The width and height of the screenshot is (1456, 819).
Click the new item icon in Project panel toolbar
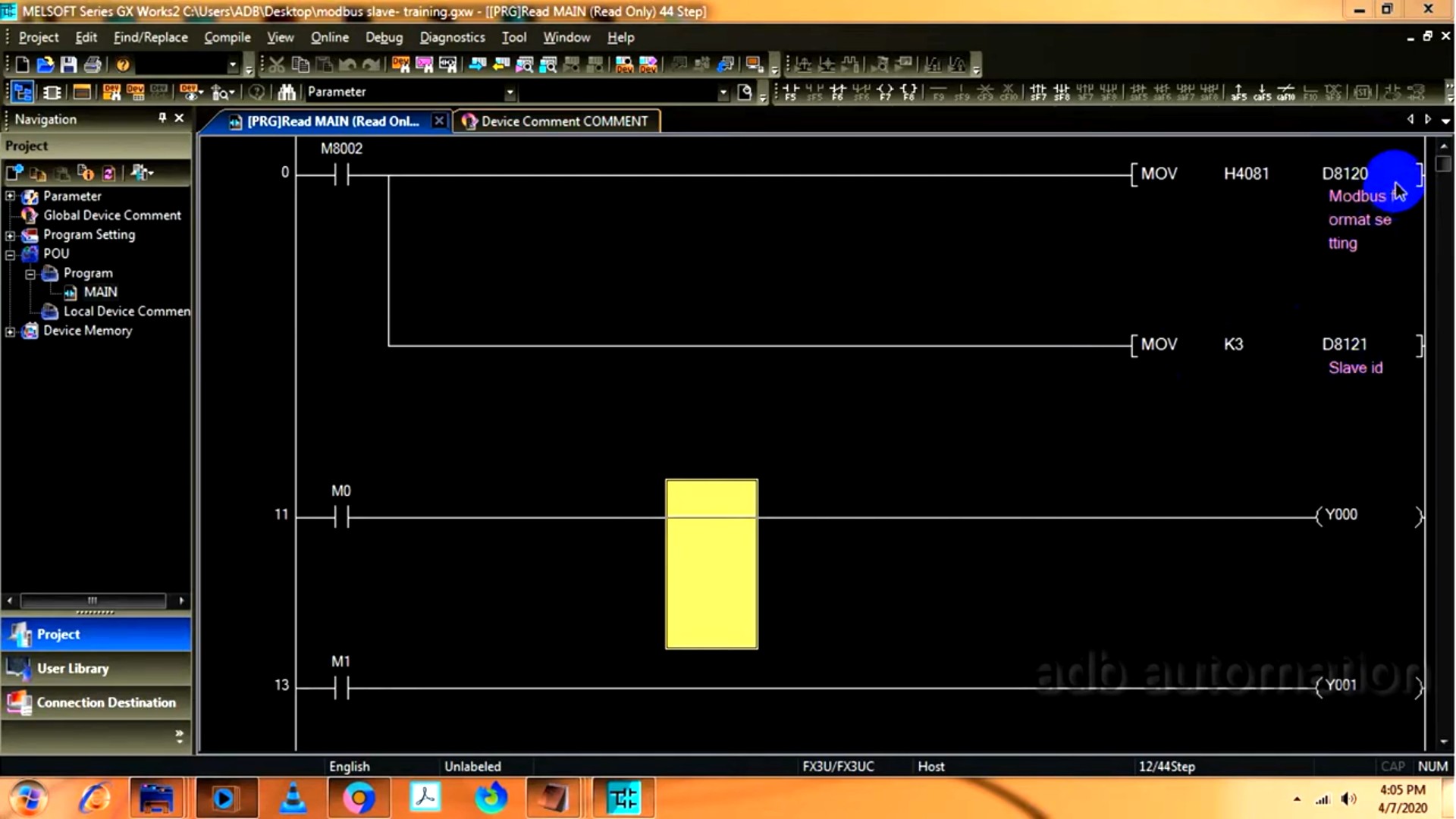[x=14, y=173]
